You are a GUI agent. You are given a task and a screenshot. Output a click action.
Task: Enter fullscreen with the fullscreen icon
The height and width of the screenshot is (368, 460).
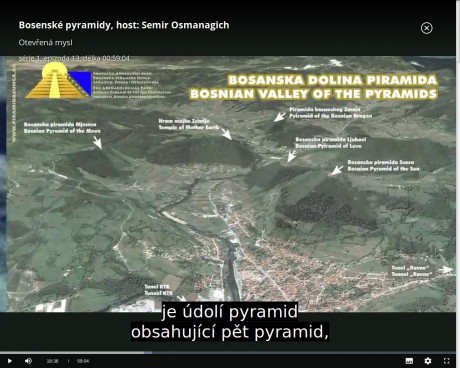[447, 361]
